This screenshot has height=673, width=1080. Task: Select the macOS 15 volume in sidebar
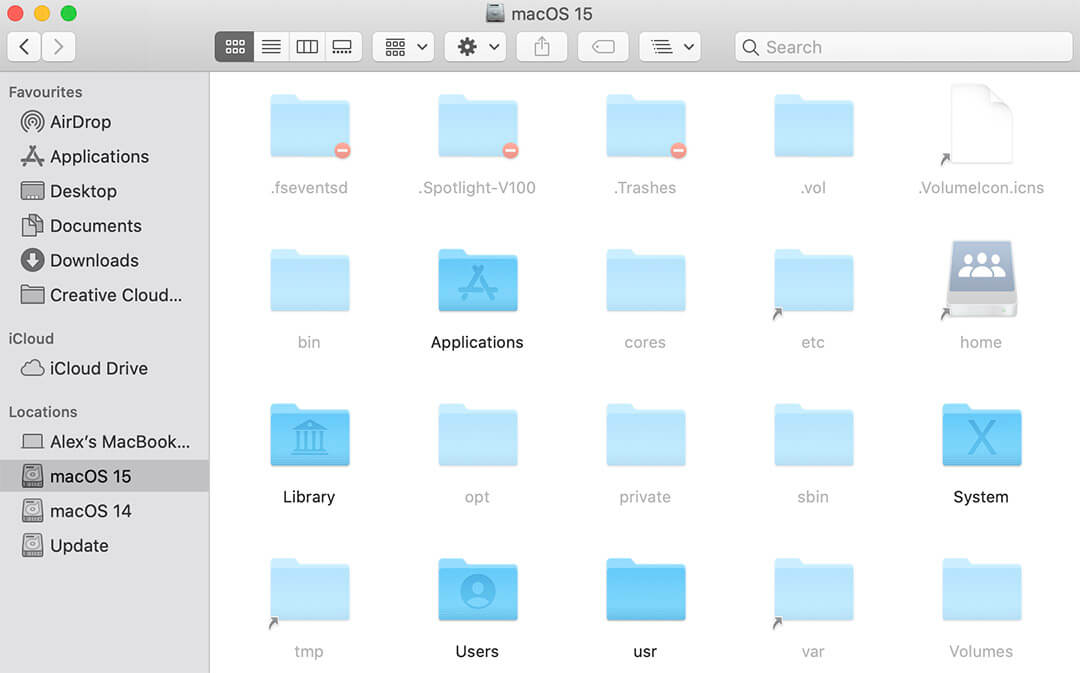105,476
